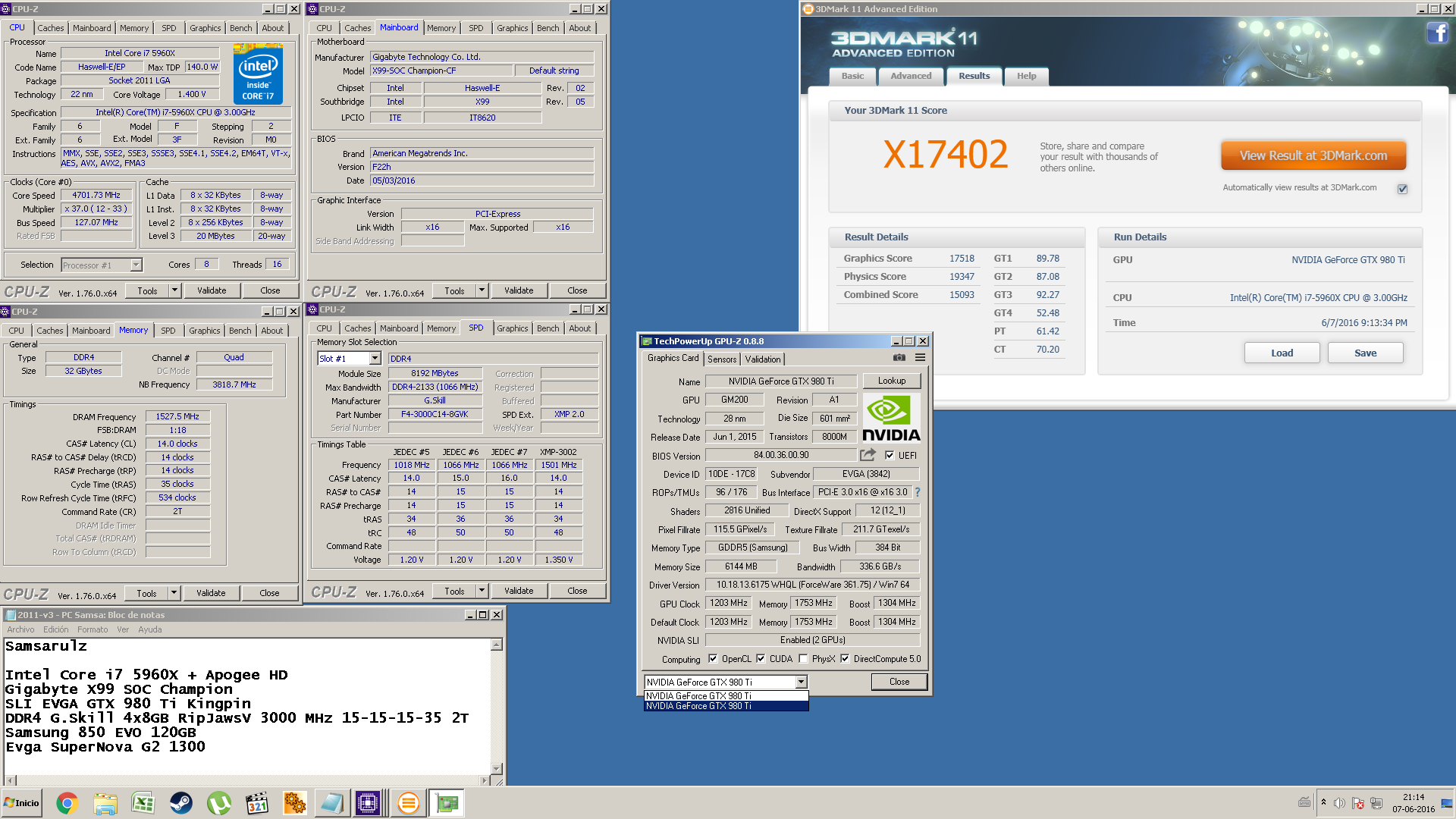1456x819 pixels.
Task: Show hidden tray icons chevron
Action: (1323, 802)
